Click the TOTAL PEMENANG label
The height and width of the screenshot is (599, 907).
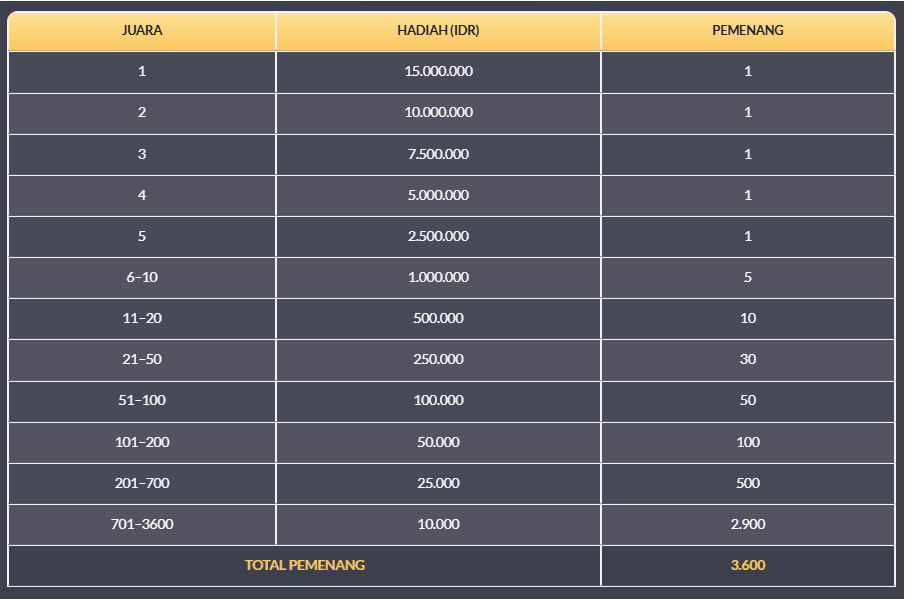point(305,565)
